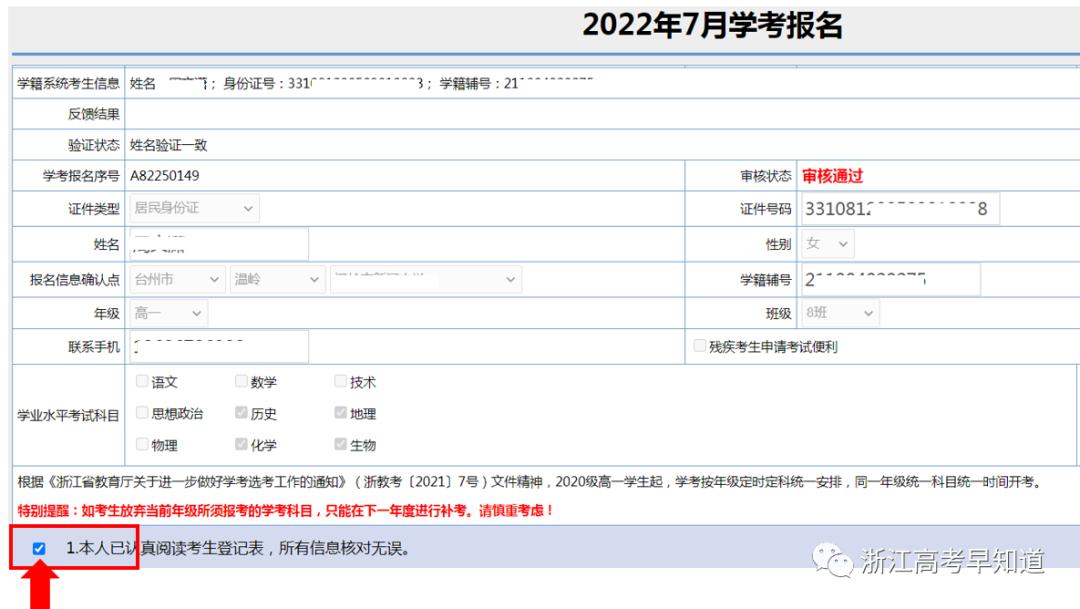Select the 生物 subject checkbox
Image resolution: width=1080 pixels, height=609 pixels.
pyautogui.click(x=340, y=445)
